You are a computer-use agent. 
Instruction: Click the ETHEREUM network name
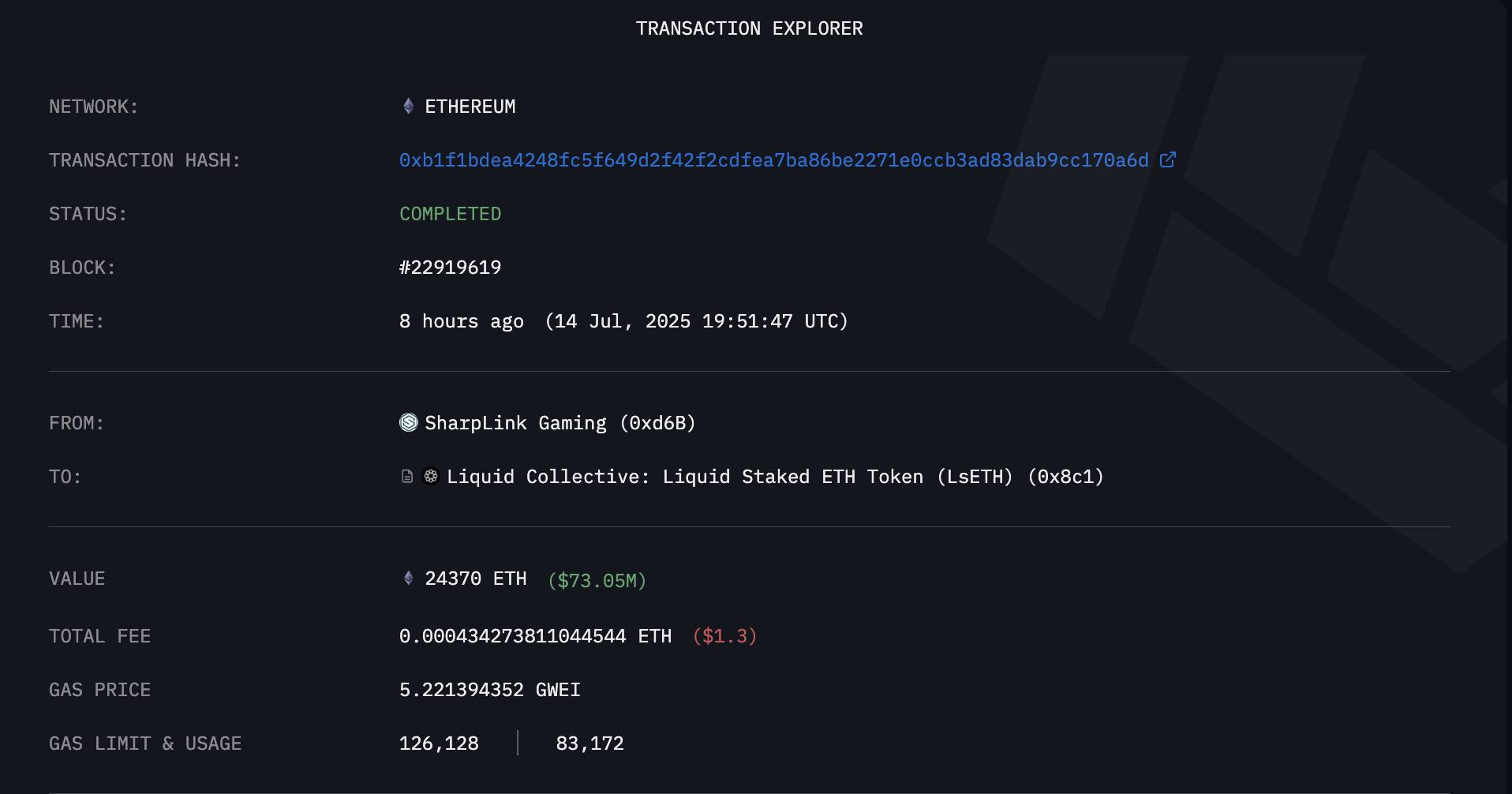[470, 107]
